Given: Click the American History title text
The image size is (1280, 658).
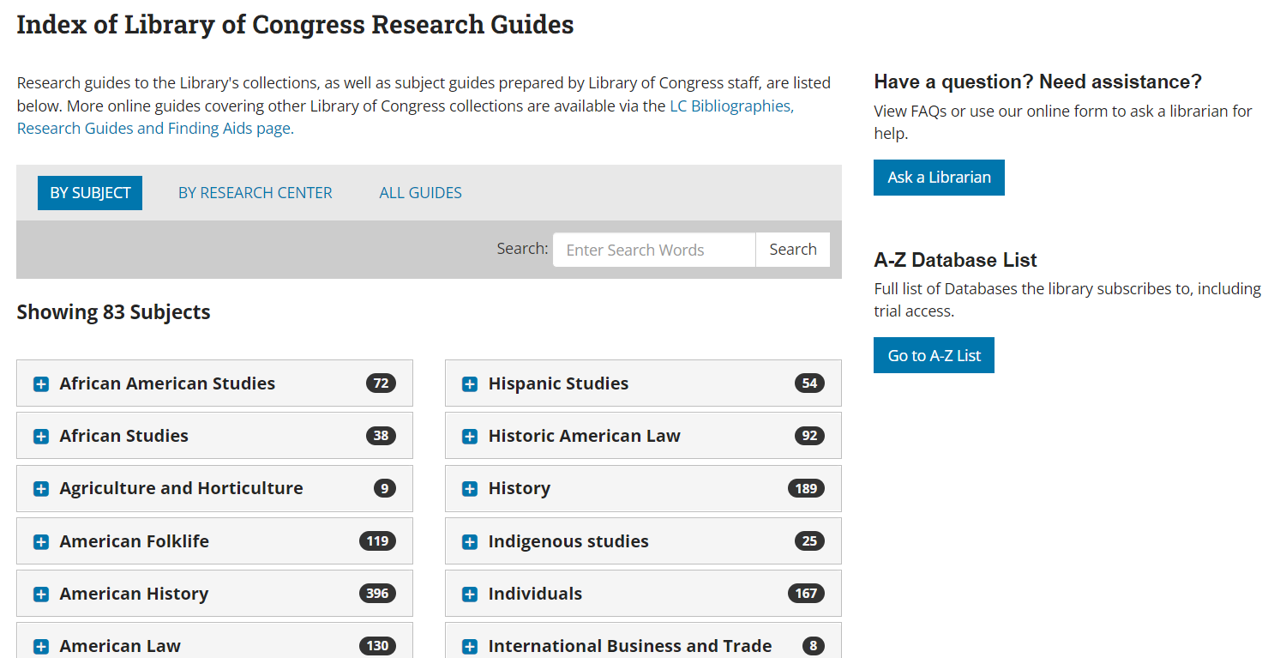Looking at the screenshot, I should (x=134, y=594).
